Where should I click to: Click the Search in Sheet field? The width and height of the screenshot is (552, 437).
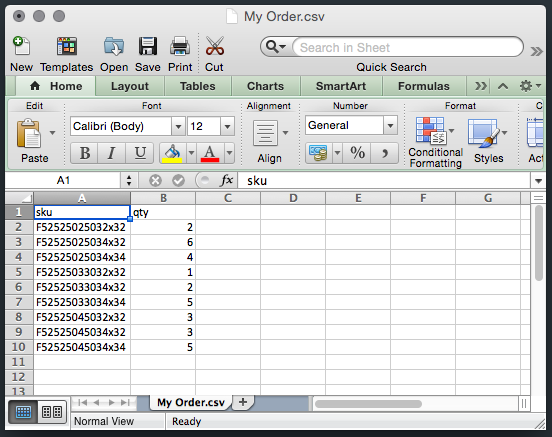407,47
